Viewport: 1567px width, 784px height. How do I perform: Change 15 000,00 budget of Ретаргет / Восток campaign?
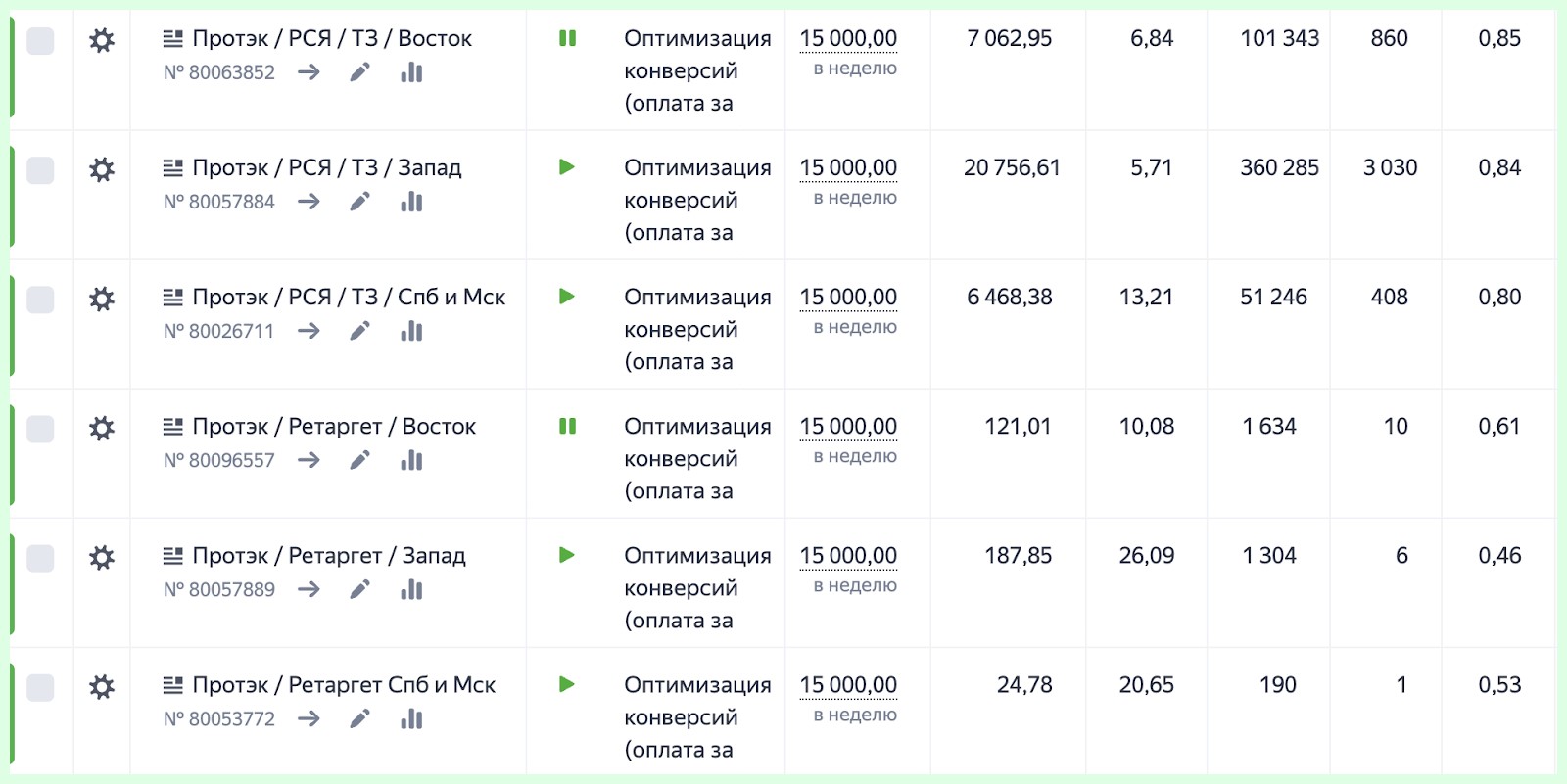(848, 427)
